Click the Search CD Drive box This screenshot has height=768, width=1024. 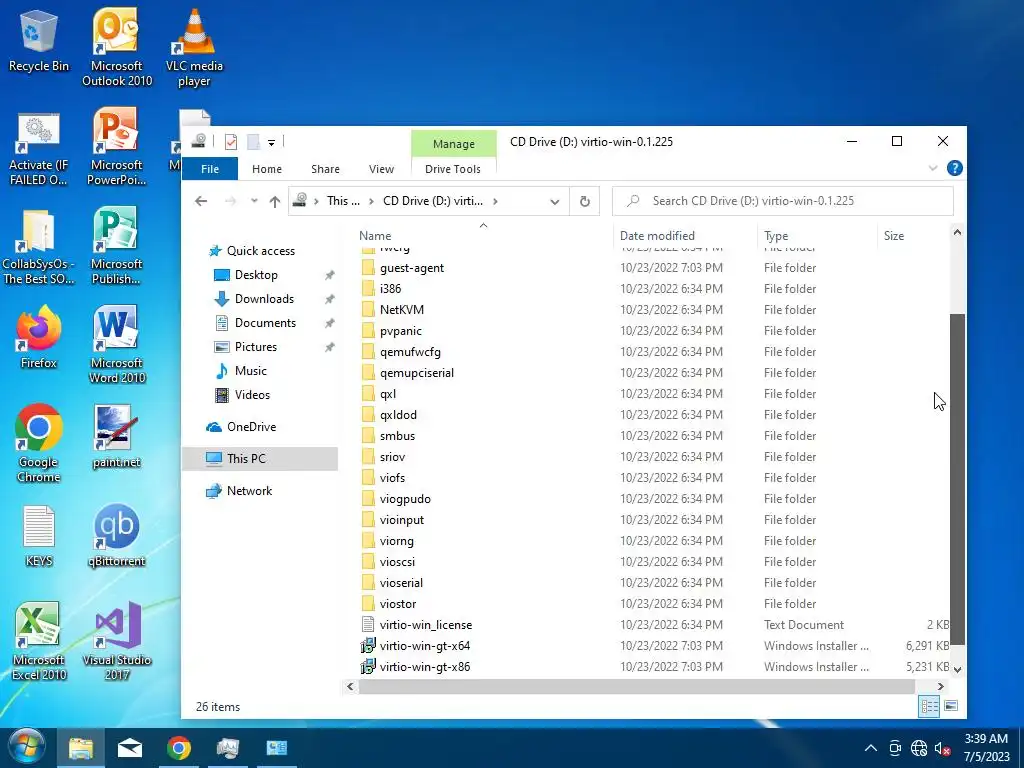pos(782,201)
